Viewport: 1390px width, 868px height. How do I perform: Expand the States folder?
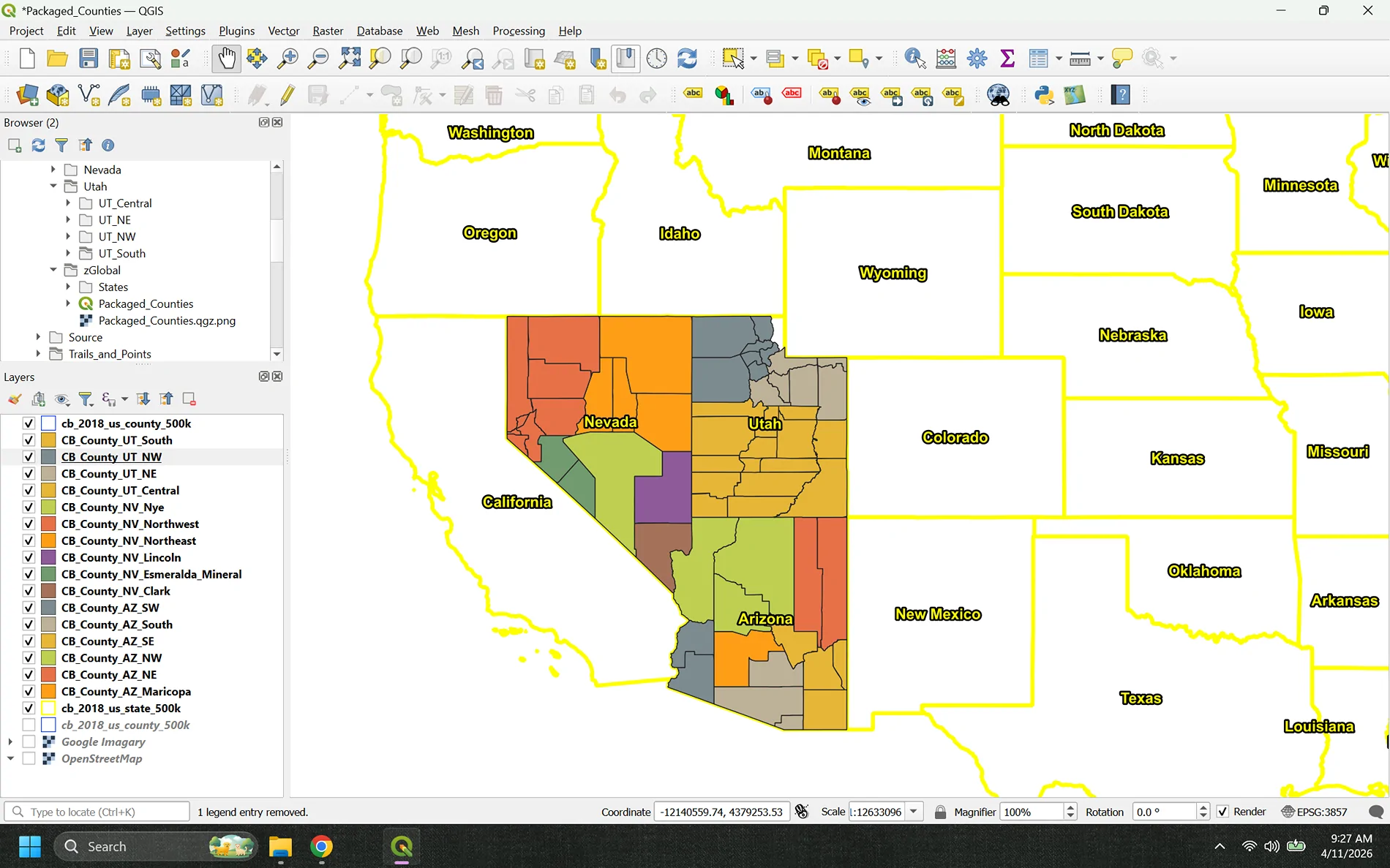(x=68, y=287)
